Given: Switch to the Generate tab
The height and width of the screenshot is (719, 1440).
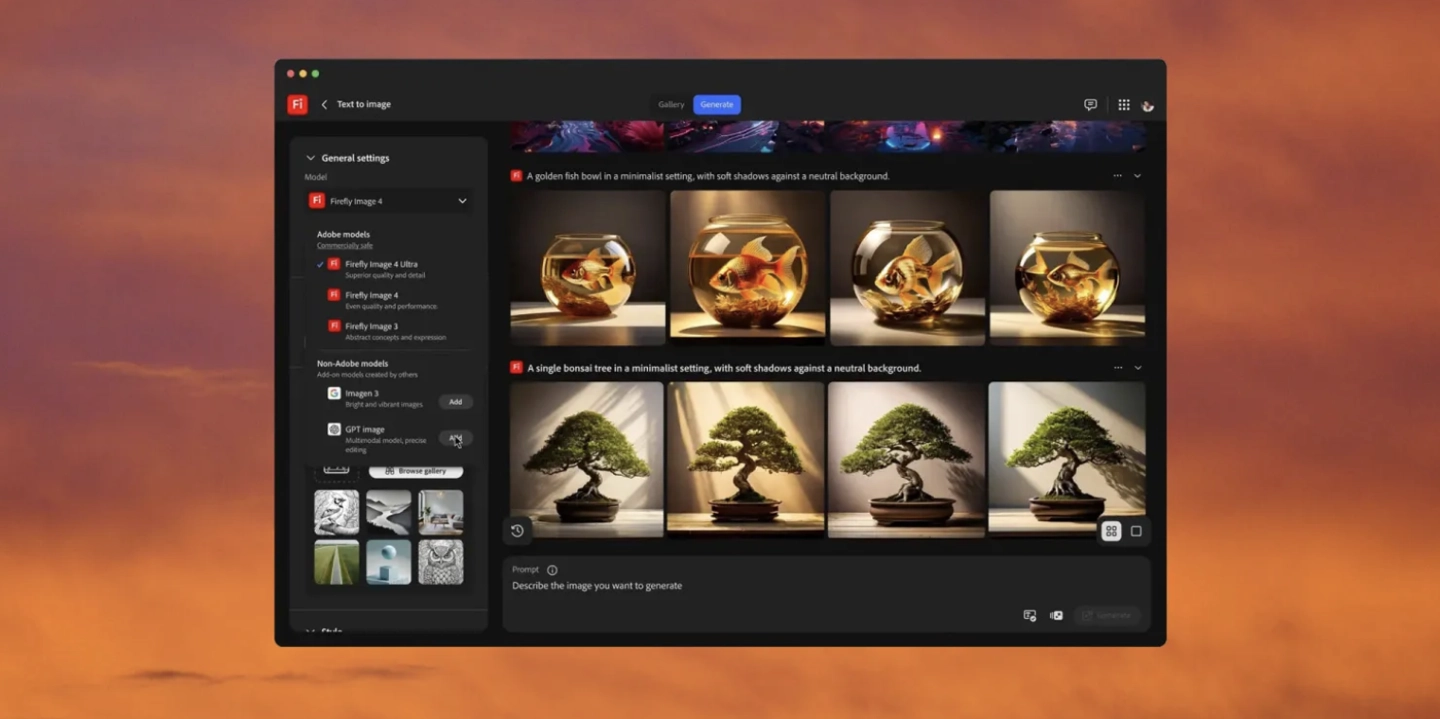Looking at the screenshot, I should click(717, 104).
